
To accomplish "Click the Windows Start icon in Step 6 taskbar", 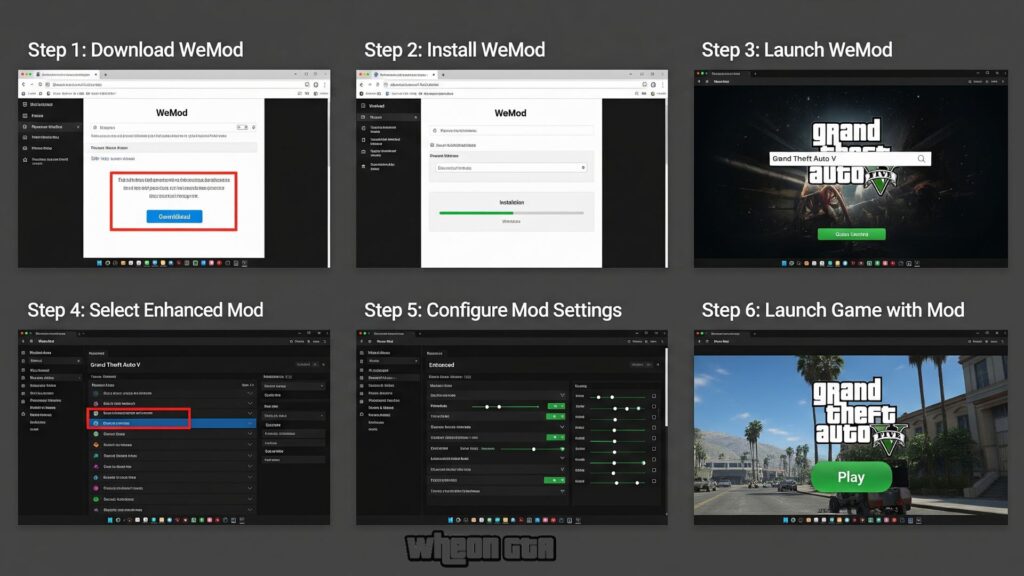I will 787,519.
